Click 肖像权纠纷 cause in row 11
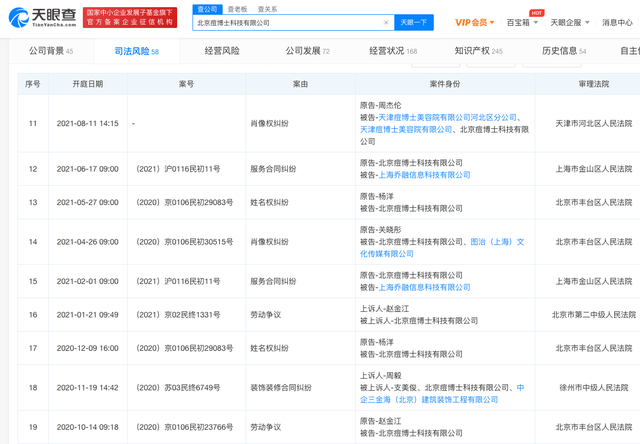640x444 pixels. click(269, 124)
